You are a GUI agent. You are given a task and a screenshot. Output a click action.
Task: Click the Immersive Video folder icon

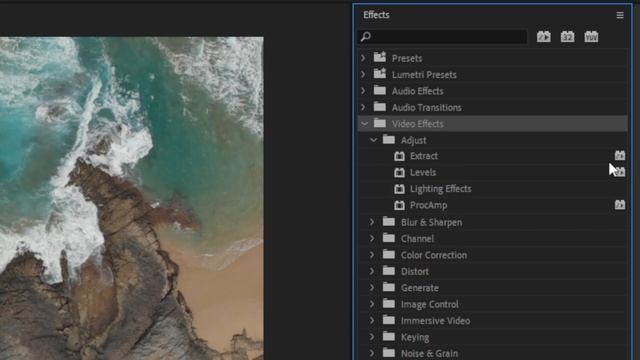(389, 320)
